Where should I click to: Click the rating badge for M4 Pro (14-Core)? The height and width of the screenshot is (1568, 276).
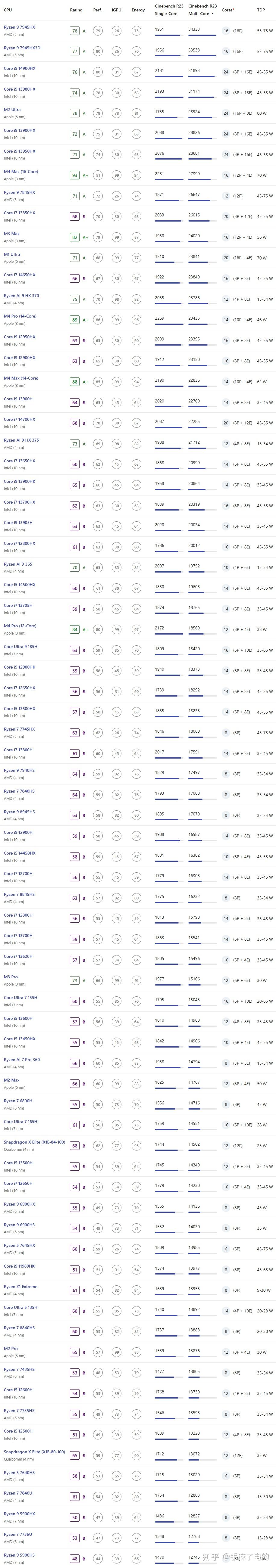tap(75, 320)
